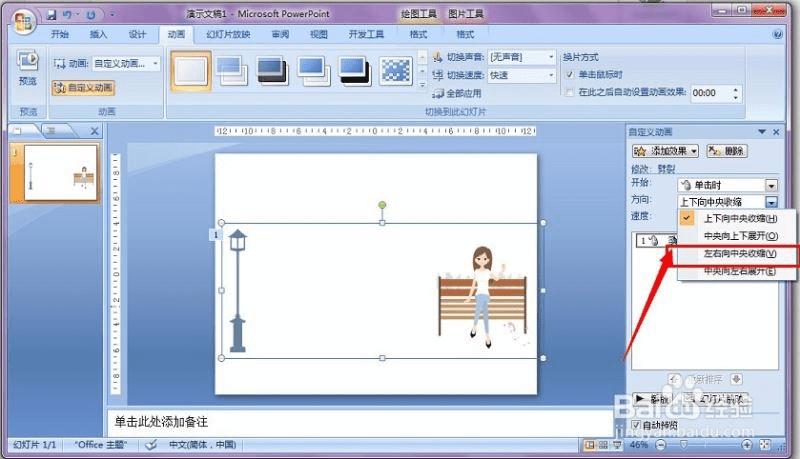
Task: Switch to the 开发工具 Developer tab
Action: pos(366,34)
